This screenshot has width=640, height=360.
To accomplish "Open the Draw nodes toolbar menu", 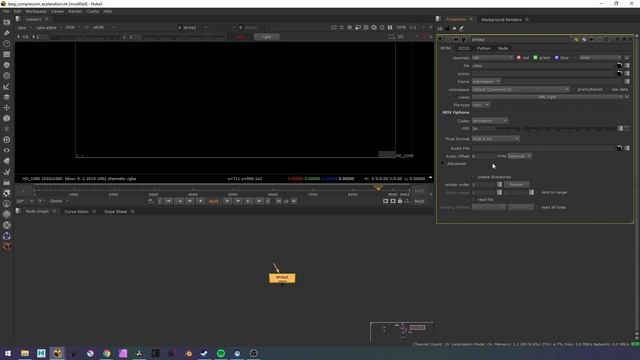I will click(7, 33).
